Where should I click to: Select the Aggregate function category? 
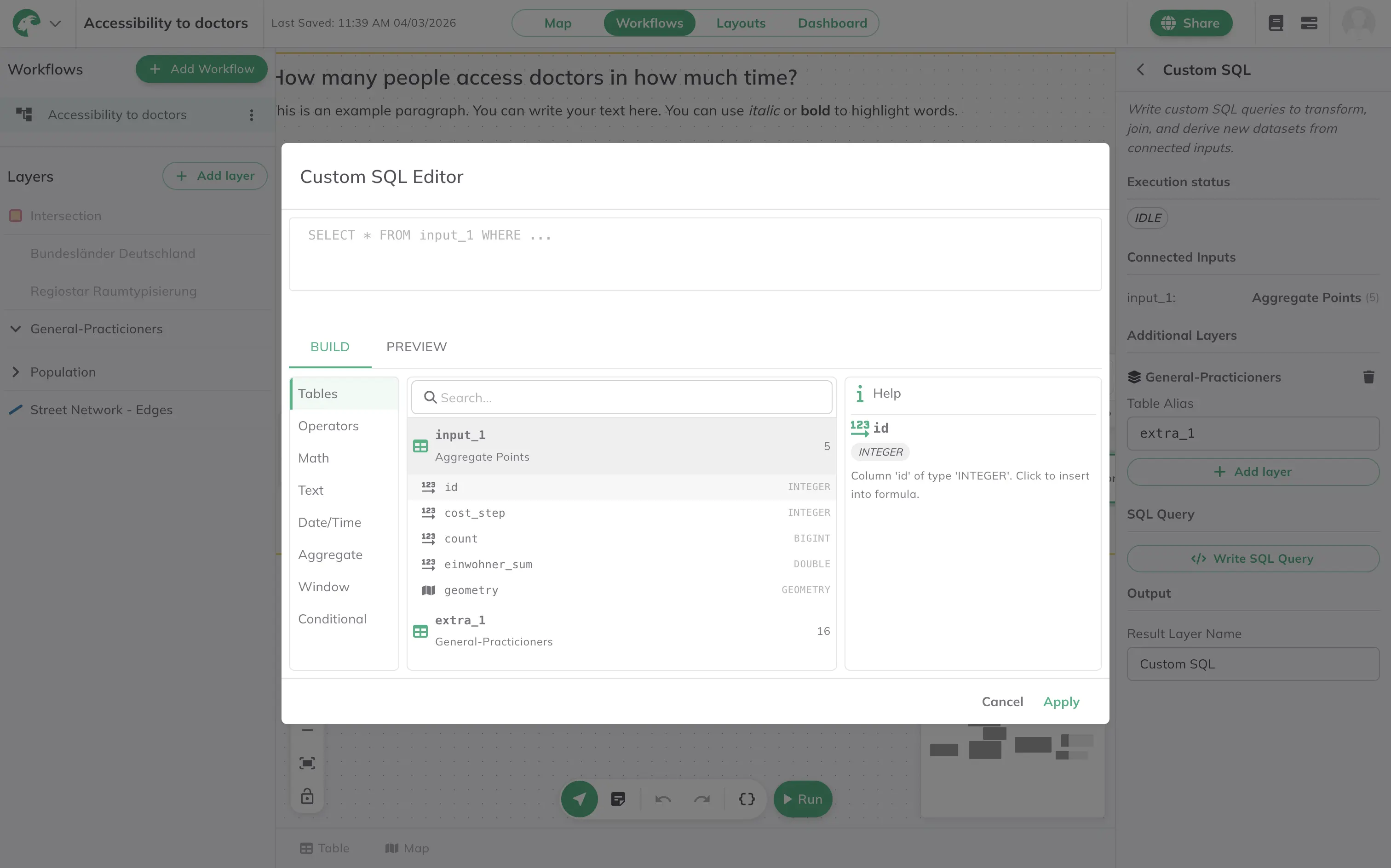coord(330,554)
